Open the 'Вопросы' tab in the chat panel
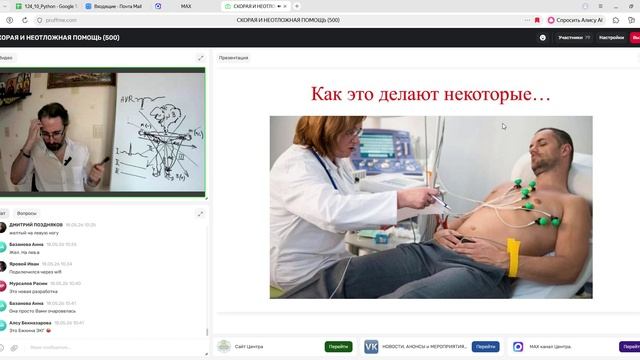Viewport: 640px width, 360px height. point(27,213)
